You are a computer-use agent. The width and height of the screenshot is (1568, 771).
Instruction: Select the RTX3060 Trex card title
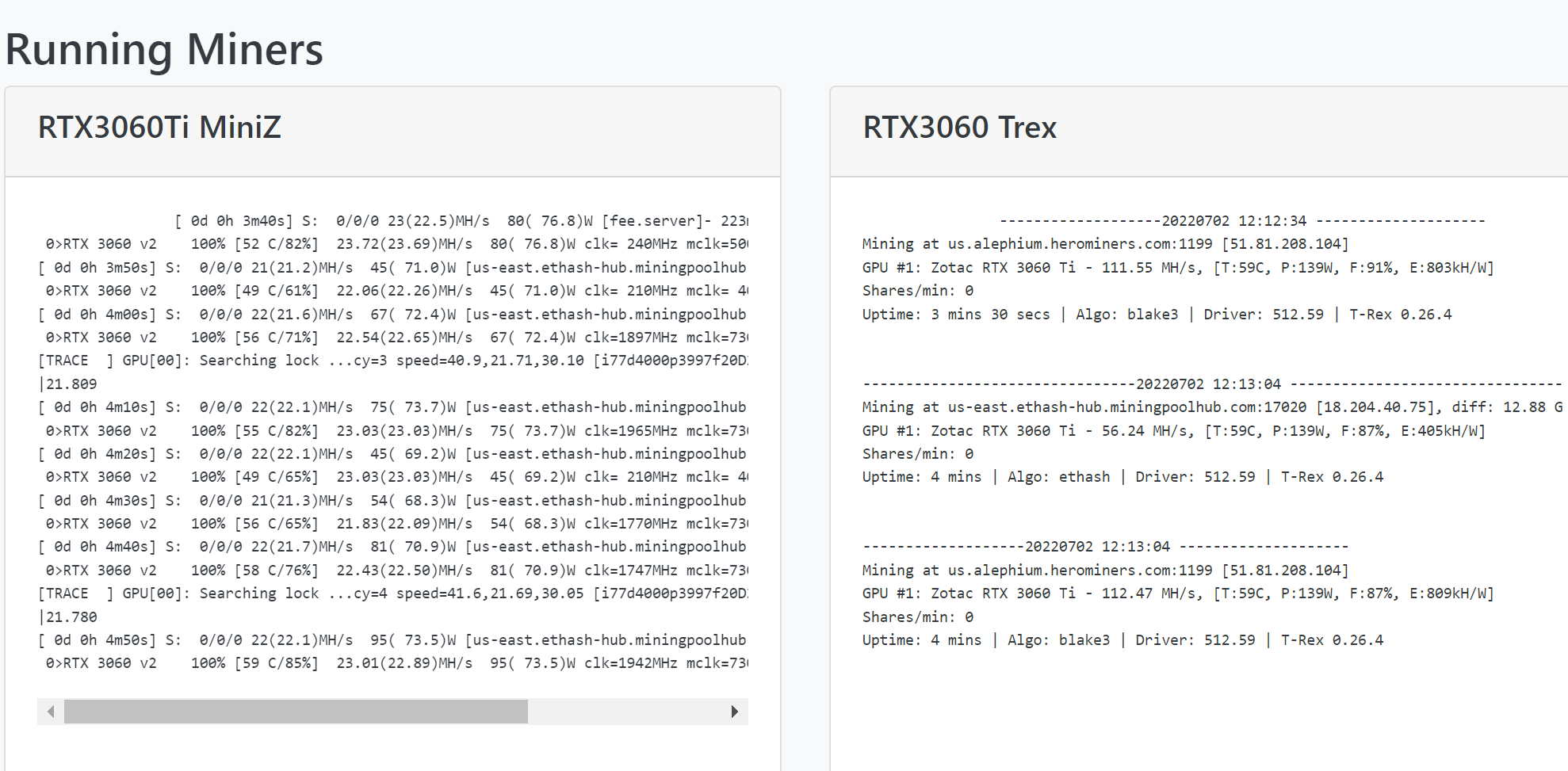pos(959,127)
